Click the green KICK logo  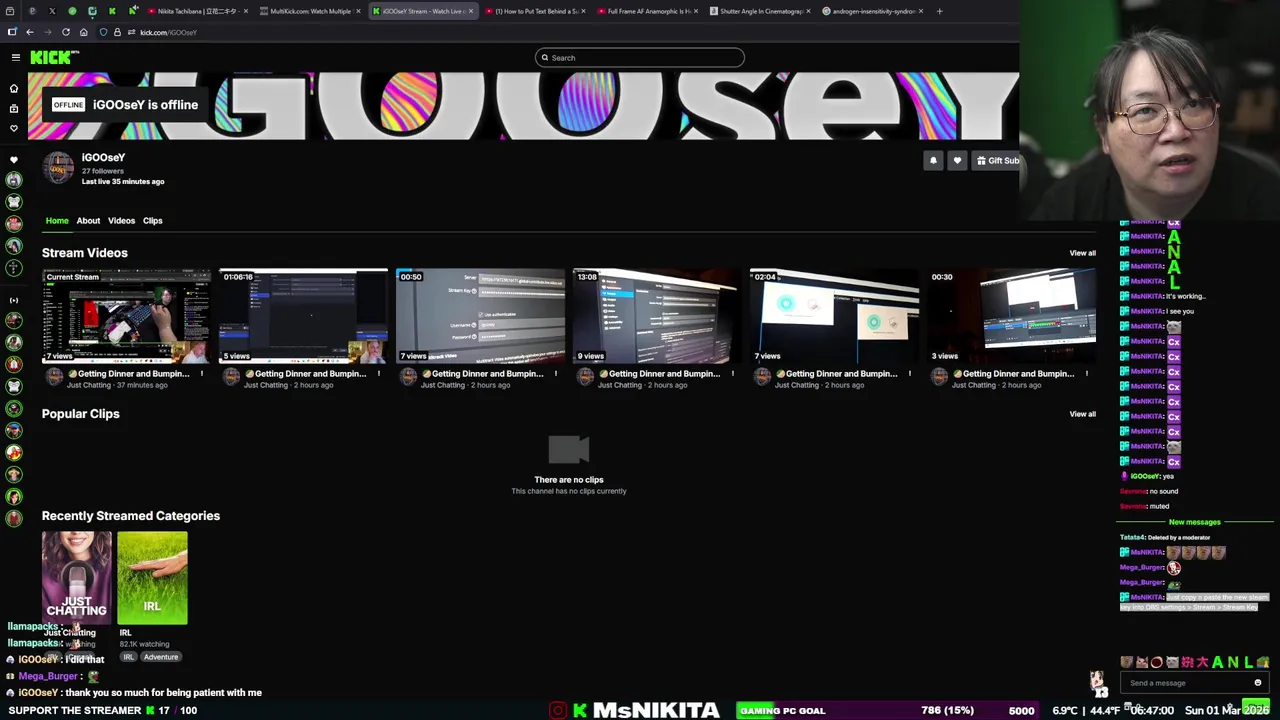pyautogui.click(x=50, y=58)
